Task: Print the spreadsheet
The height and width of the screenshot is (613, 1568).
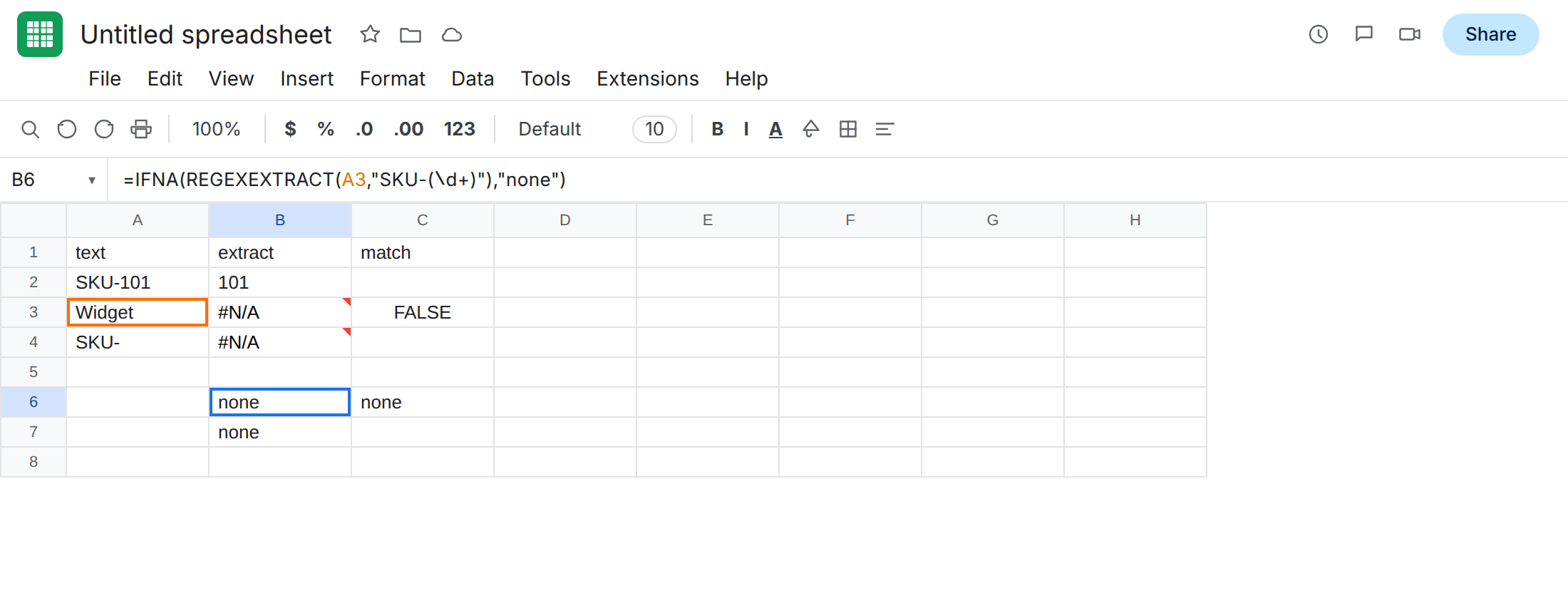Action: tap(141, 129)
